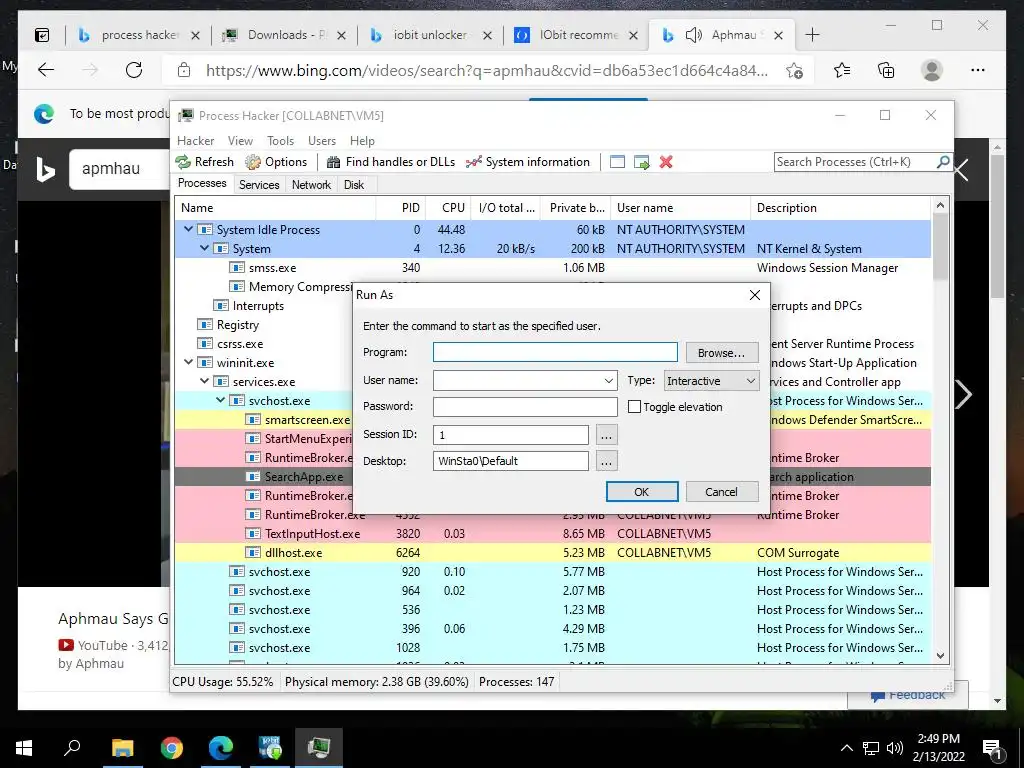
Task: Open Favorites list icon in Edge
Action: click(x=842, y=70)
